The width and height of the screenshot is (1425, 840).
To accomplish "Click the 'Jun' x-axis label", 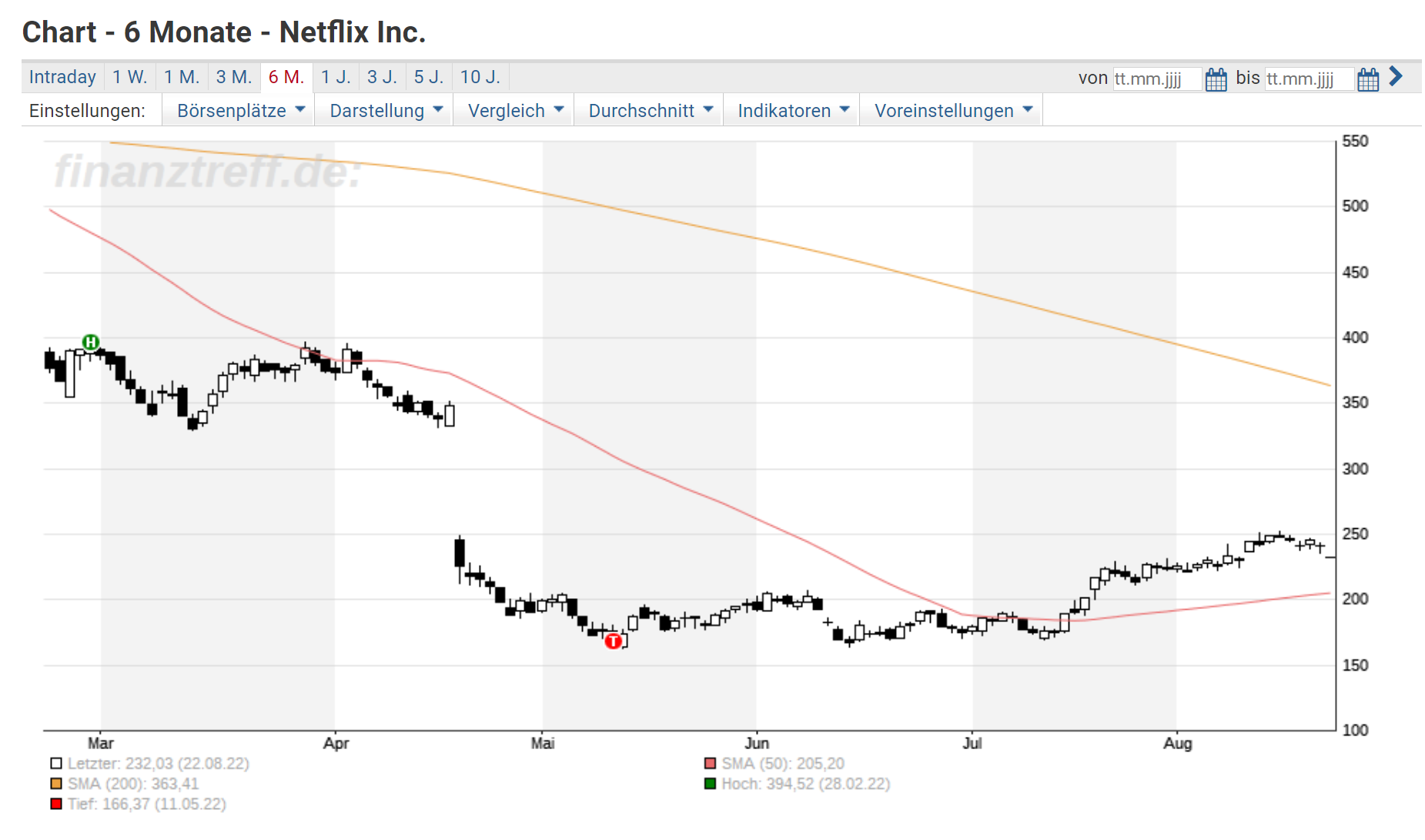I will (x=757, y=743).
